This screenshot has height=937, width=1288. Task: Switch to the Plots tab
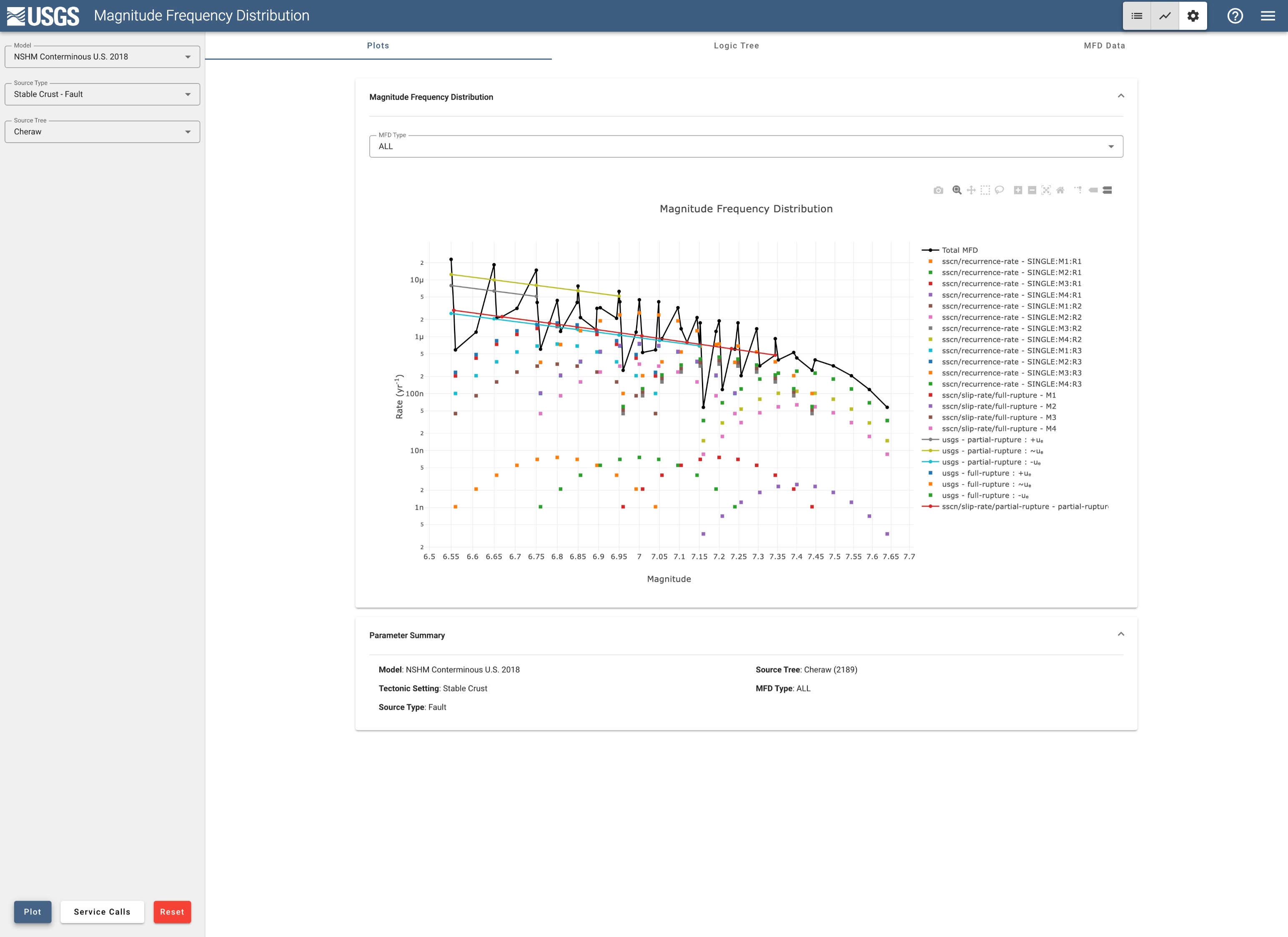(x=378, y=45)
